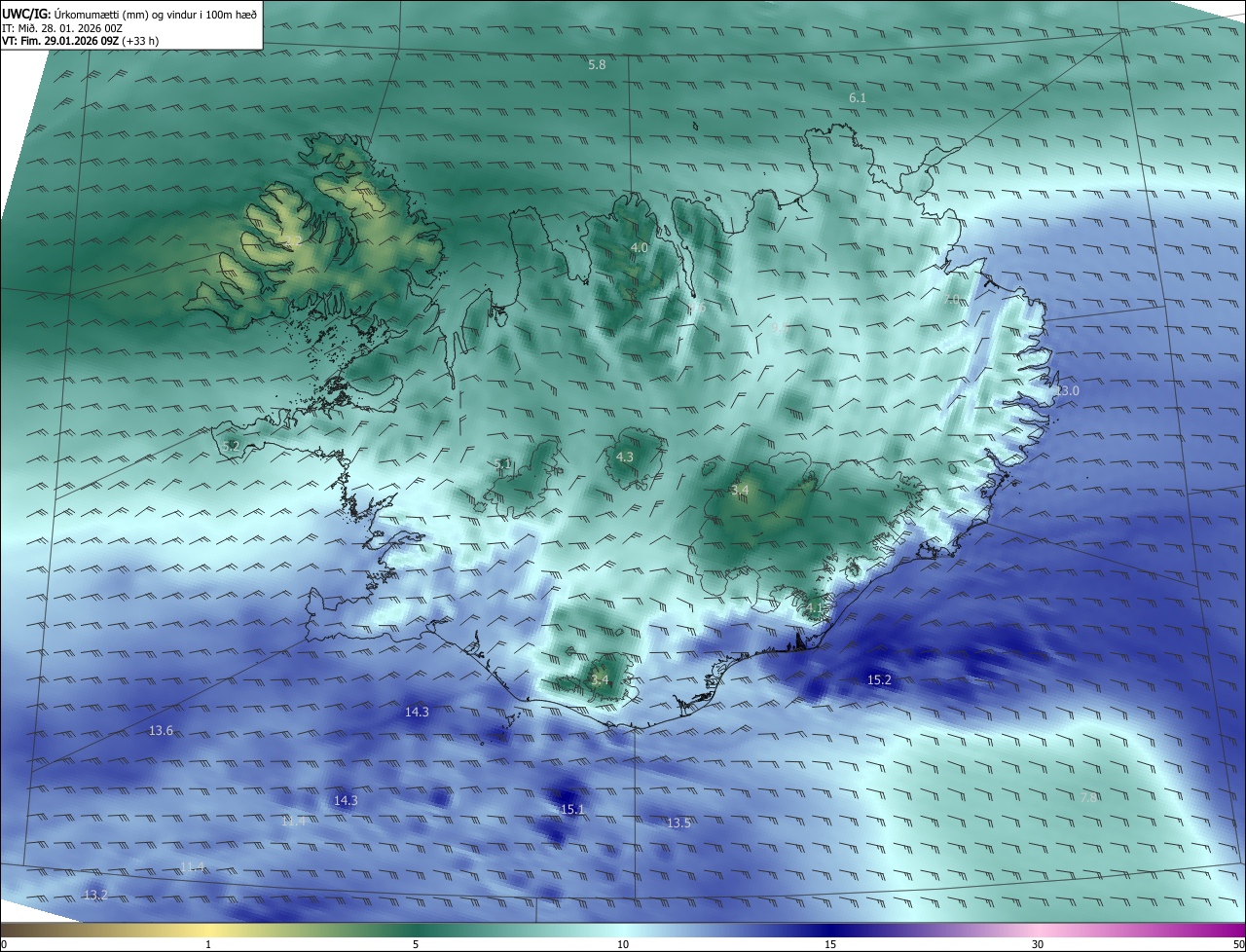
Task: Click the color scale tick label 5
Action: (x=416, y=944)
